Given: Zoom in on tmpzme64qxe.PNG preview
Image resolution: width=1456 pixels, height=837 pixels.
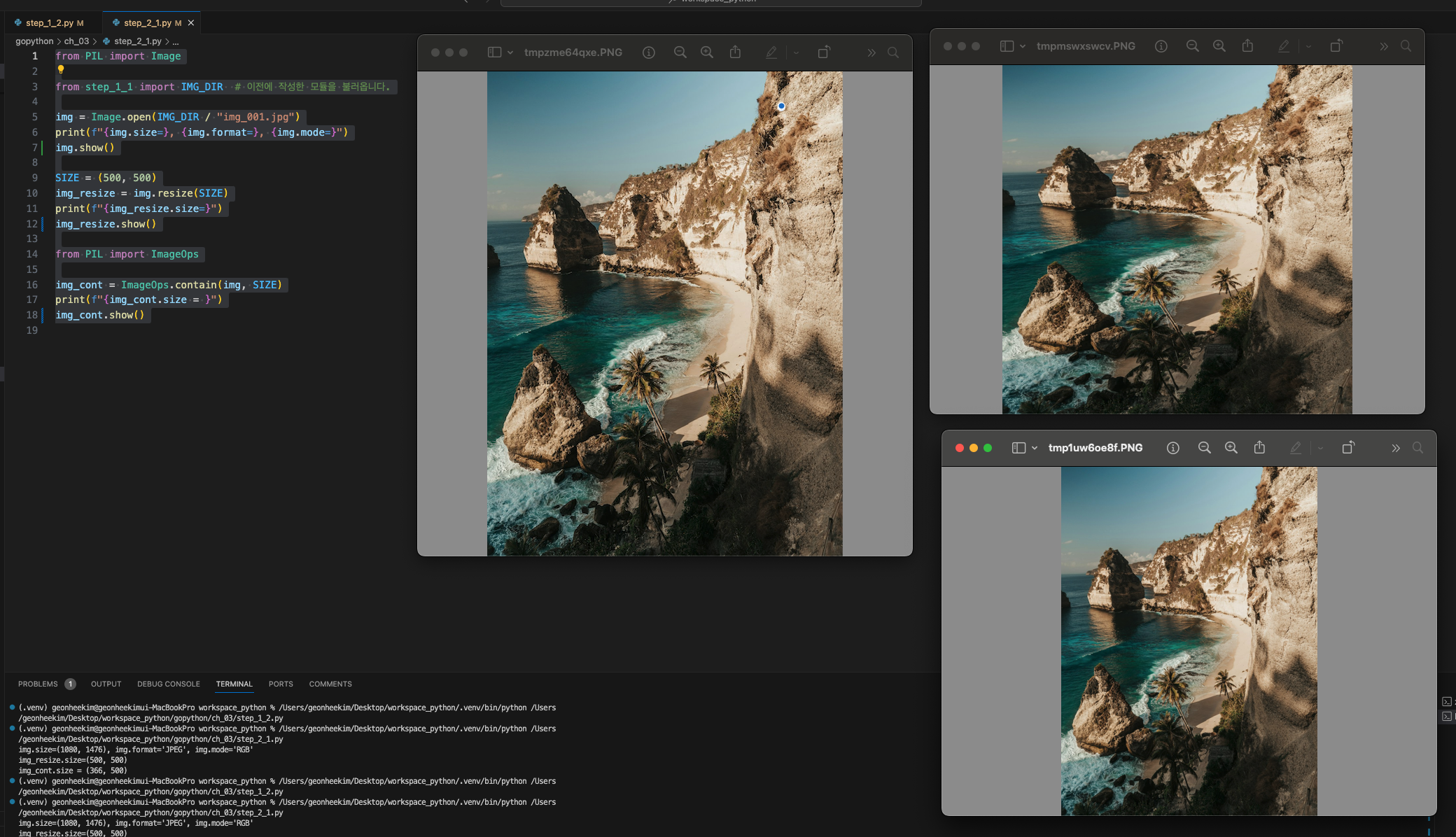Looking at the screenshot, I should coord(707,52).
